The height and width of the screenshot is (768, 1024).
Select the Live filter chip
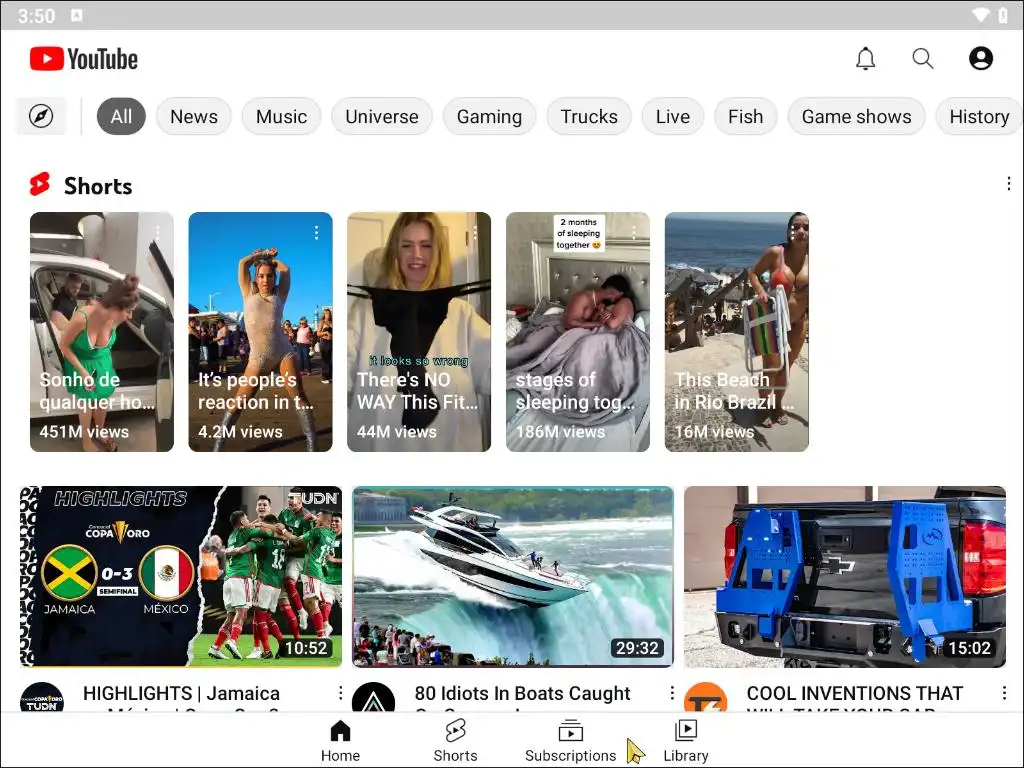pos(673,116)
